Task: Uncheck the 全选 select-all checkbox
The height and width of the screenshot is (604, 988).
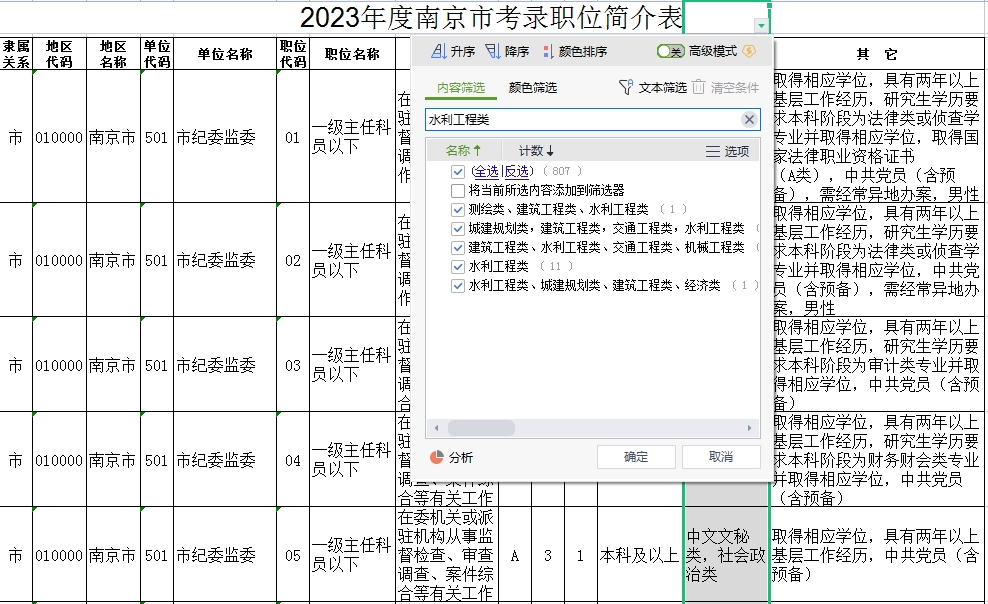Action: point(458,171)
